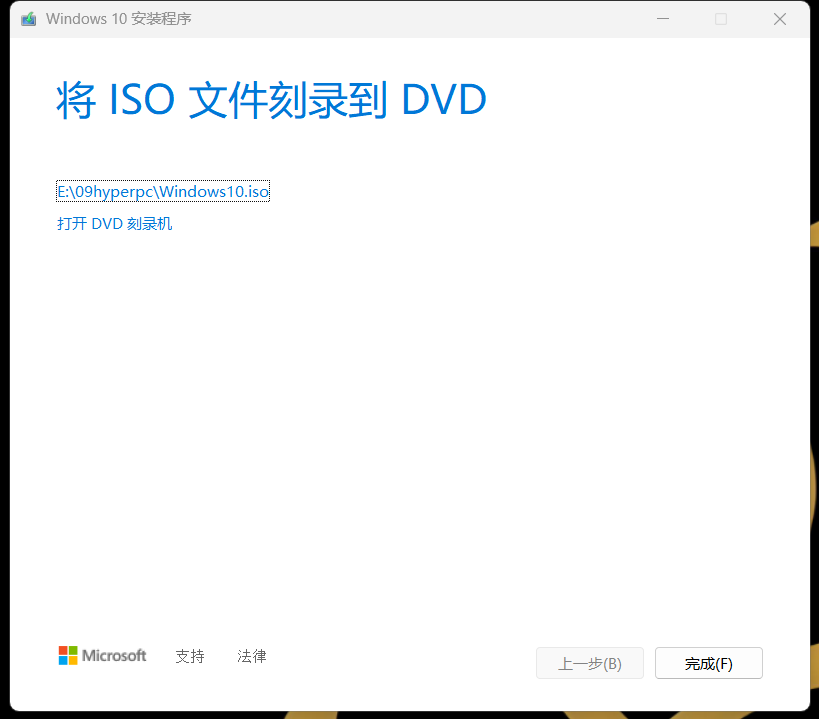819x719 pixels.
Task: Minimize the Windows 10 安装程序 window
Action: coord(663,19)
